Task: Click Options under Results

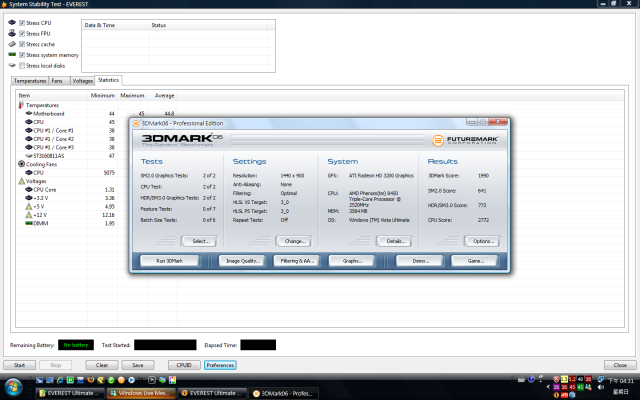Action: (x=482, y=241)
